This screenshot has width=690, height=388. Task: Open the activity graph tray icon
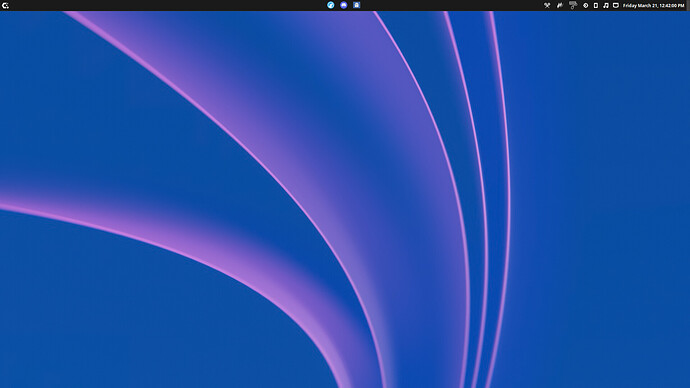click(560, 6)
